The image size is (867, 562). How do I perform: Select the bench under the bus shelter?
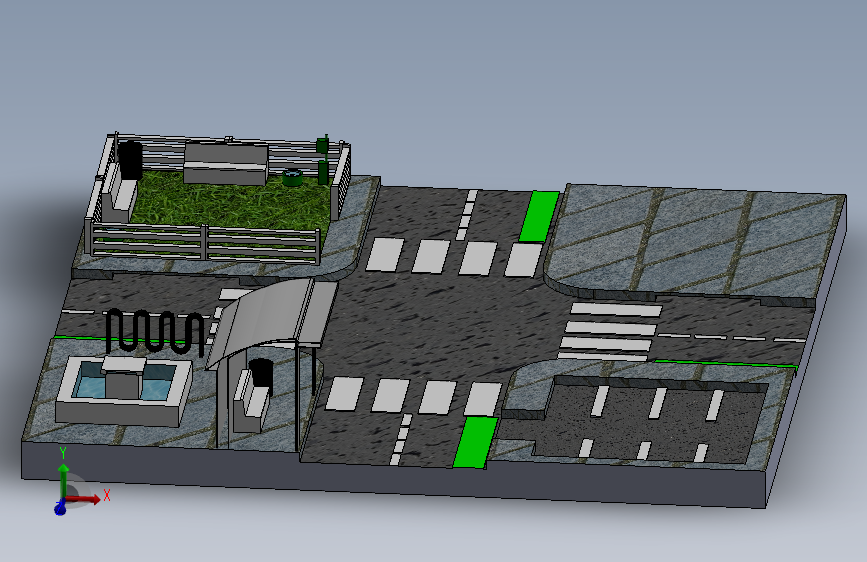(250, 403)
